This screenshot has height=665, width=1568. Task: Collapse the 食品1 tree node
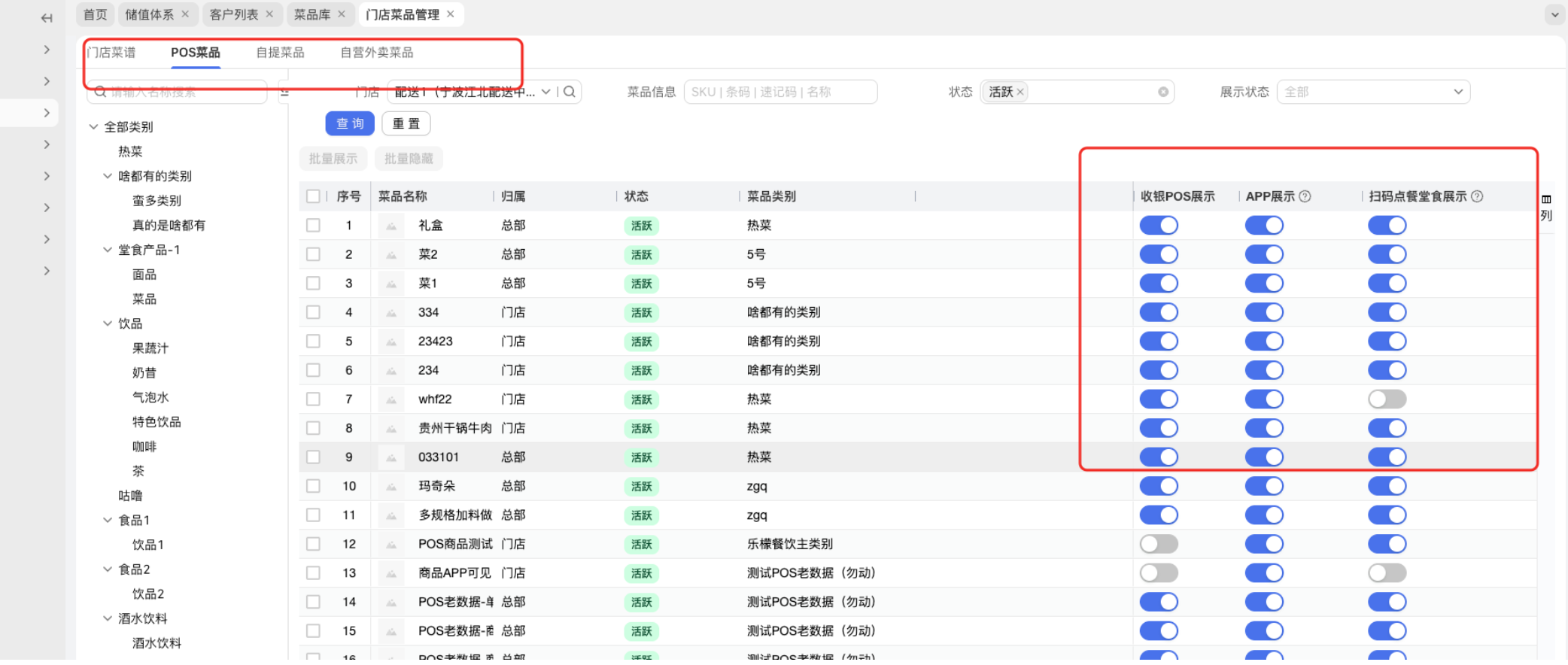(108, 521)
